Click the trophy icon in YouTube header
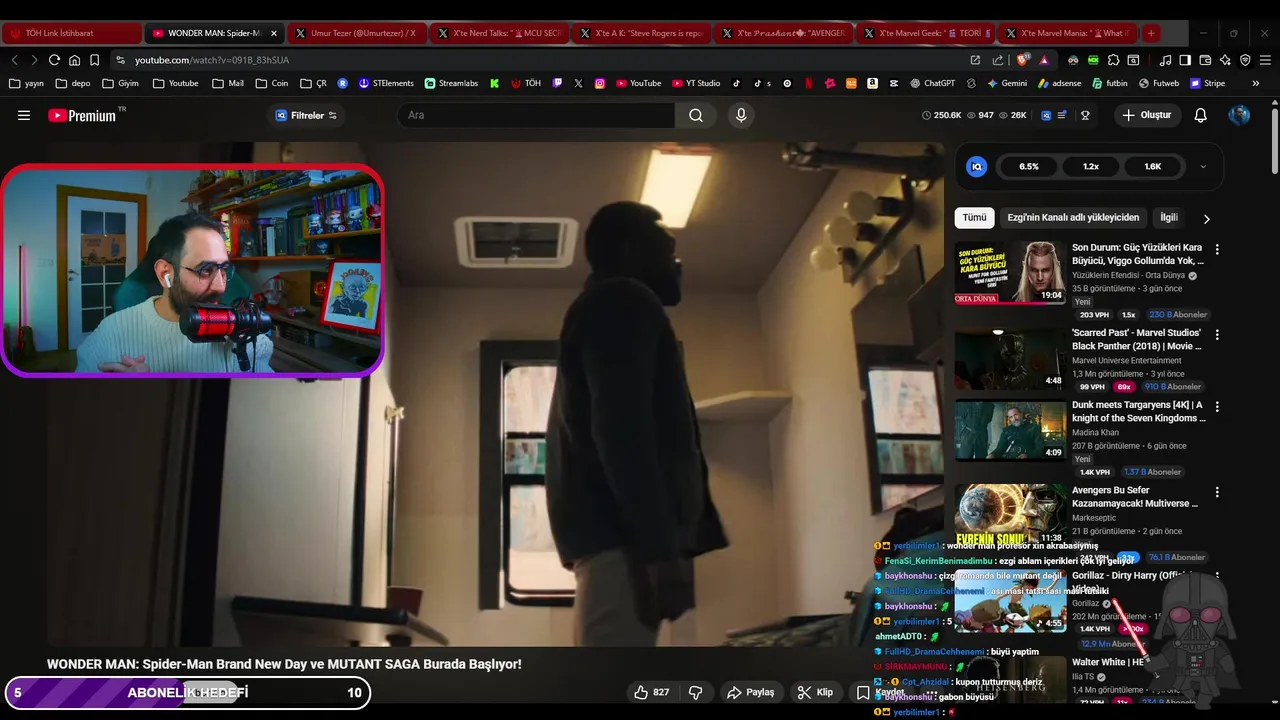 click(1085, 115)
